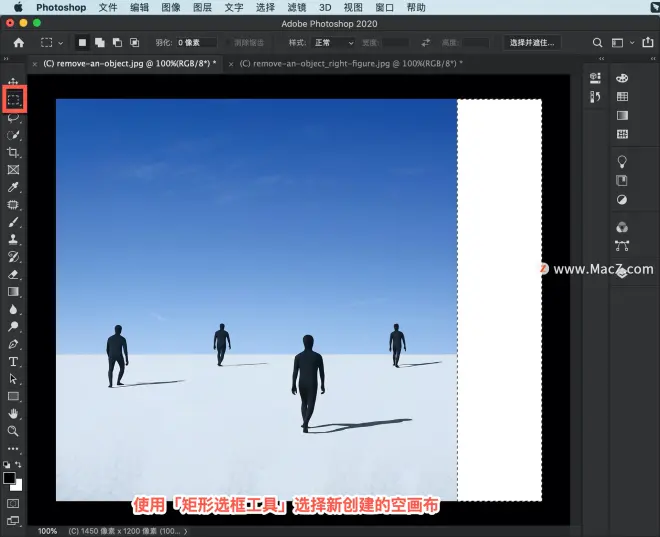Enable Intersect with selection mode
The image size is (660, 537).
point(134,43)
